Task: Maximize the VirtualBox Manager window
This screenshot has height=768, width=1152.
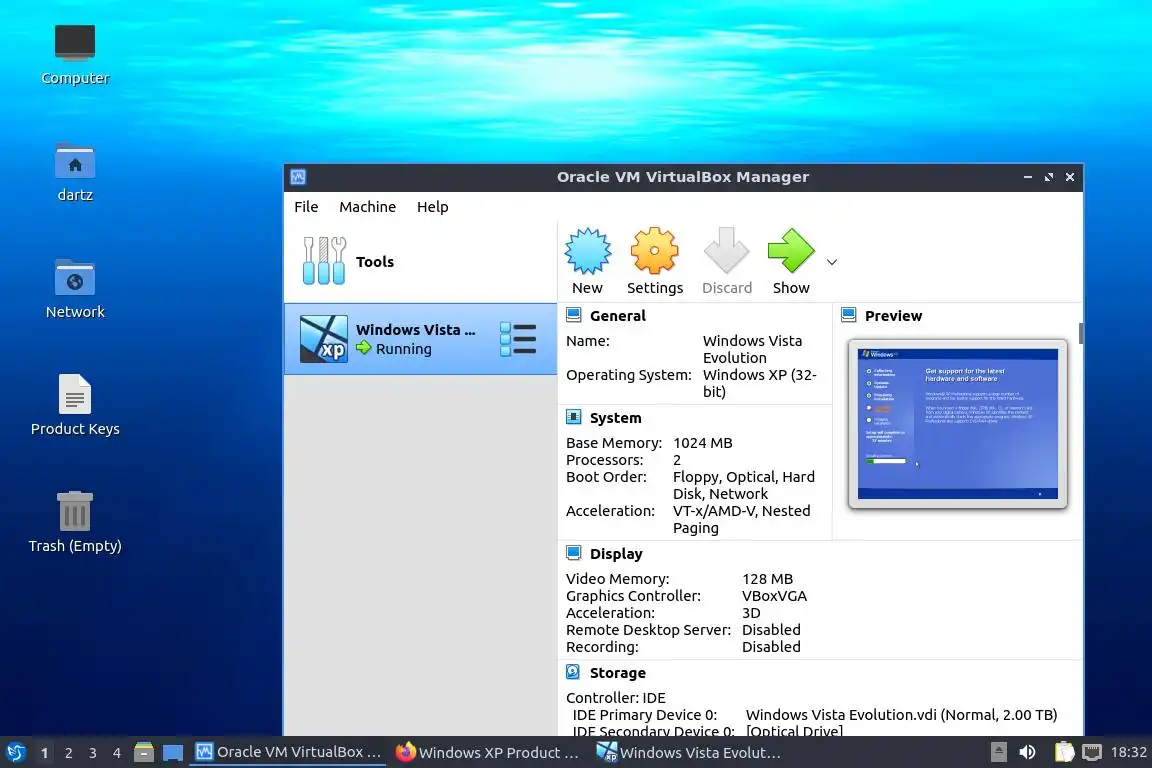Action: pos(1048,177)
